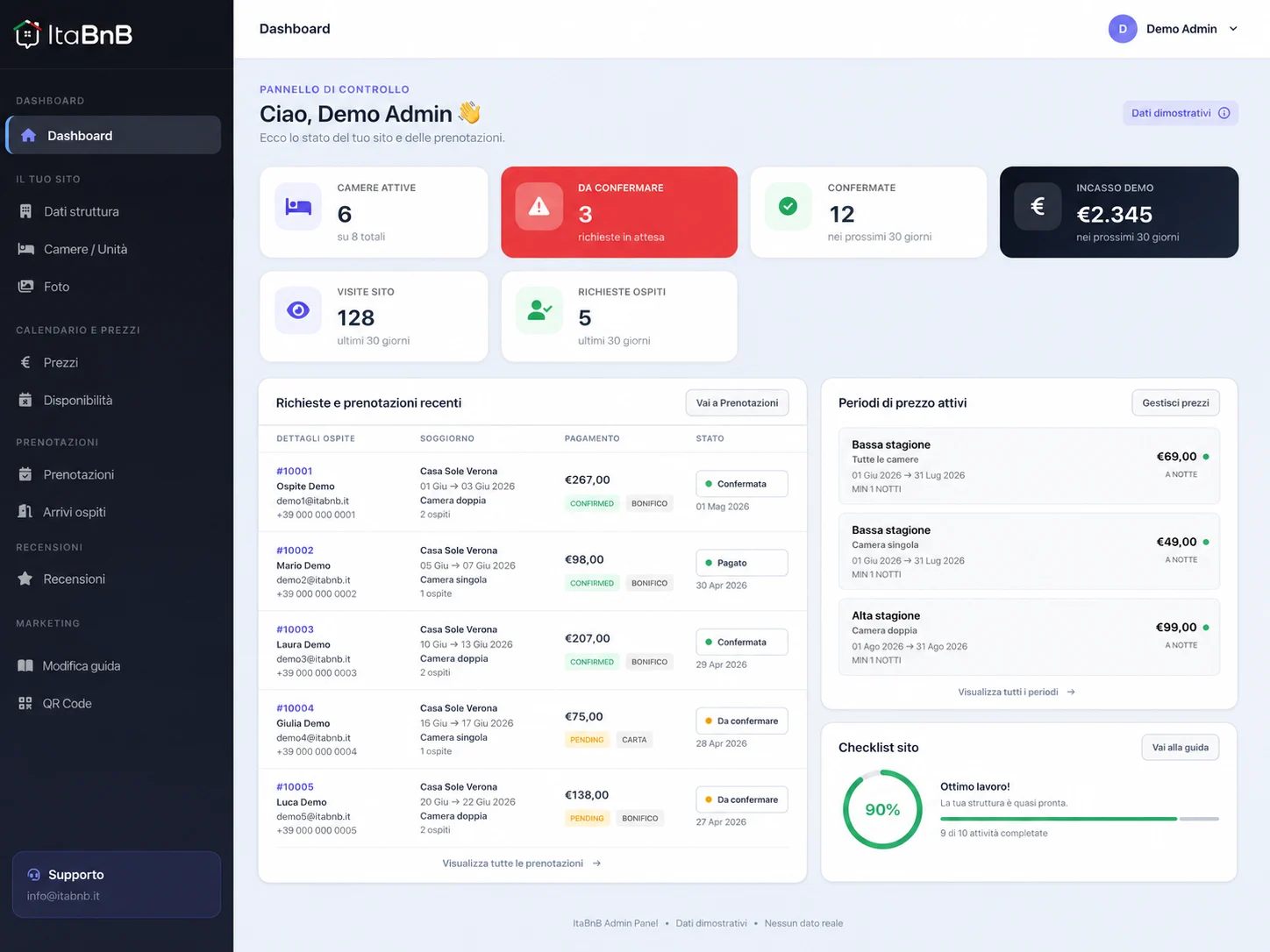The height and width of the screenshot is (952, 1270).
Task: Click the Dati struttura building icon
Action: pyautogui.click(x=25, y=211)
